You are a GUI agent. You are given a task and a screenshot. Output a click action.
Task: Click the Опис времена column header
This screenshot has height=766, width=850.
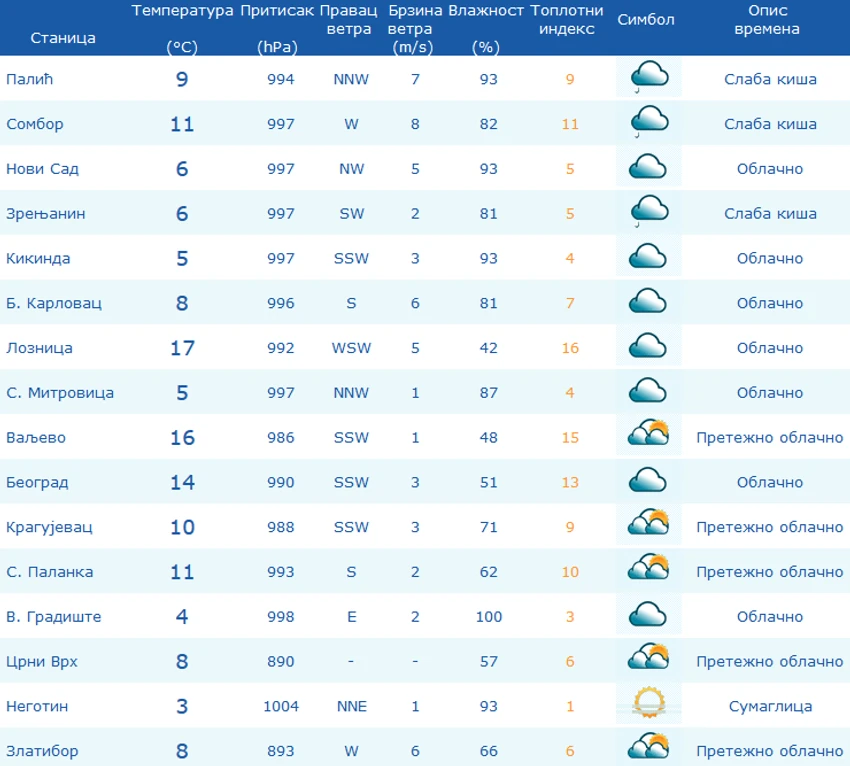click(767, 20)
